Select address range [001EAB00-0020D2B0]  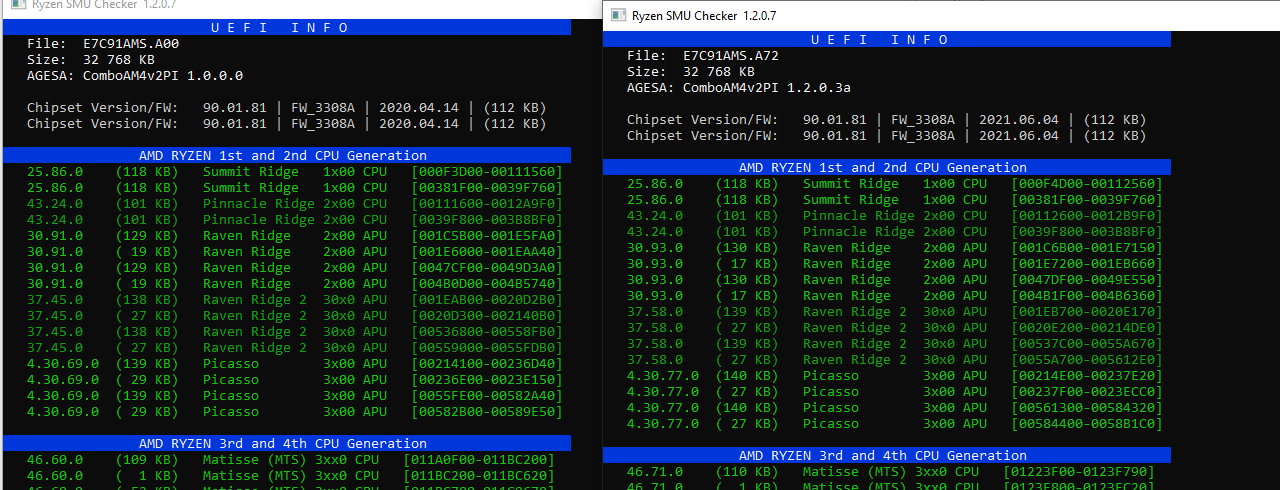point(487,300)
